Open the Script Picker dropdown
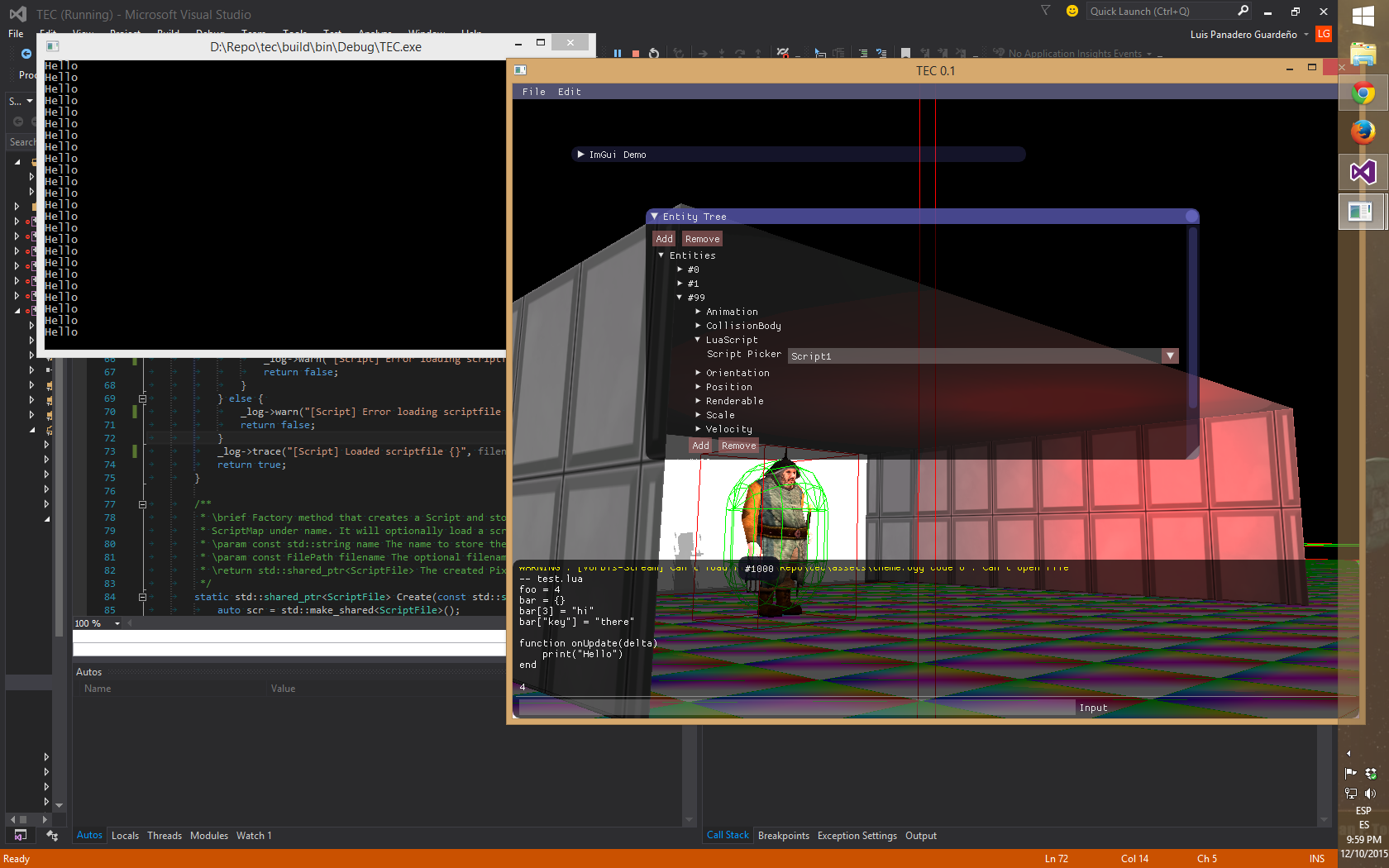Screen dimensions: 1389x868 coord(1169,356)
